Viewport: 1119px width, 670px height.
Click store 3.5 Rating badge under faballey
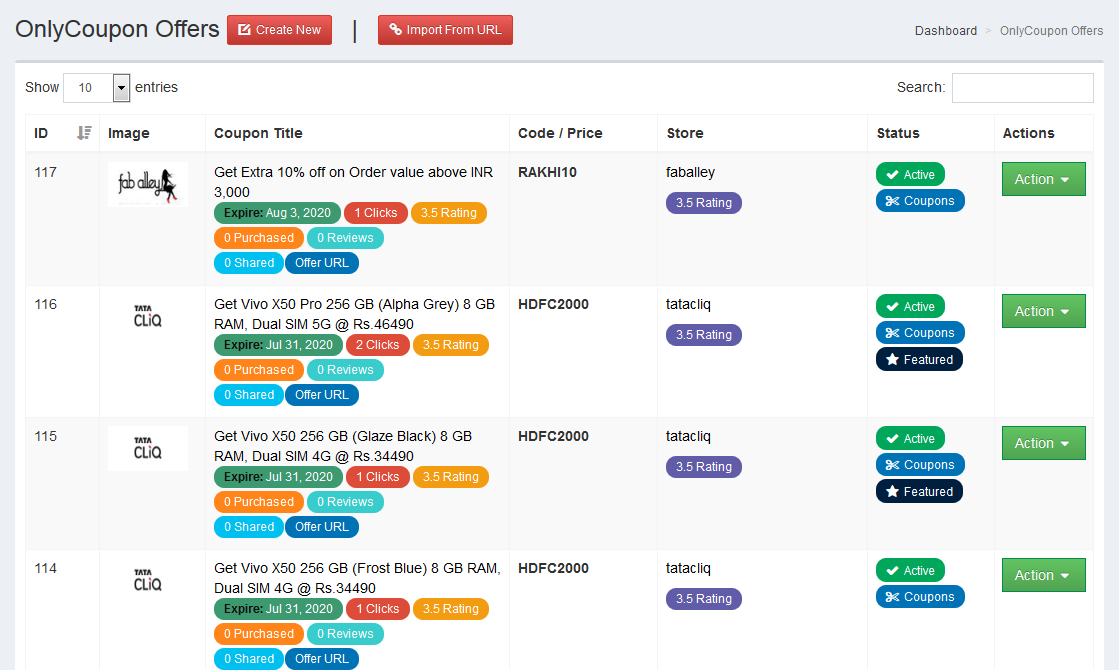tap(704, 203)
